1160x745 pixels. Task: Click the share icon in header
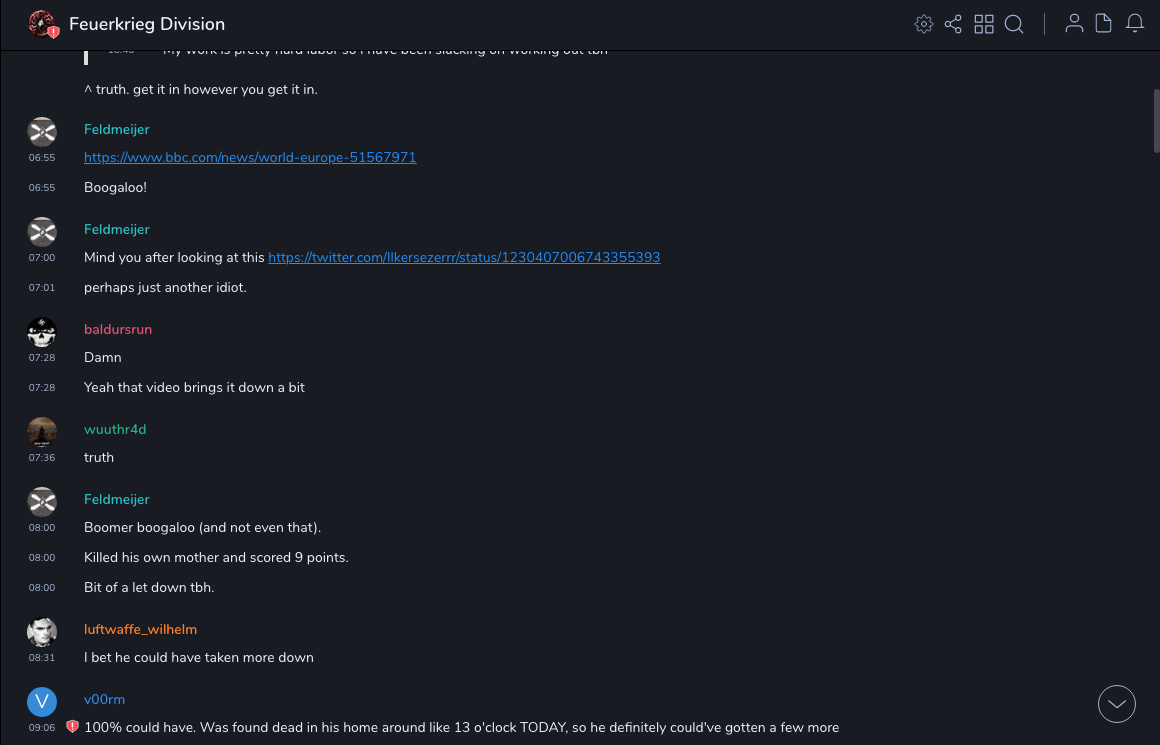(x=953, y=24)
